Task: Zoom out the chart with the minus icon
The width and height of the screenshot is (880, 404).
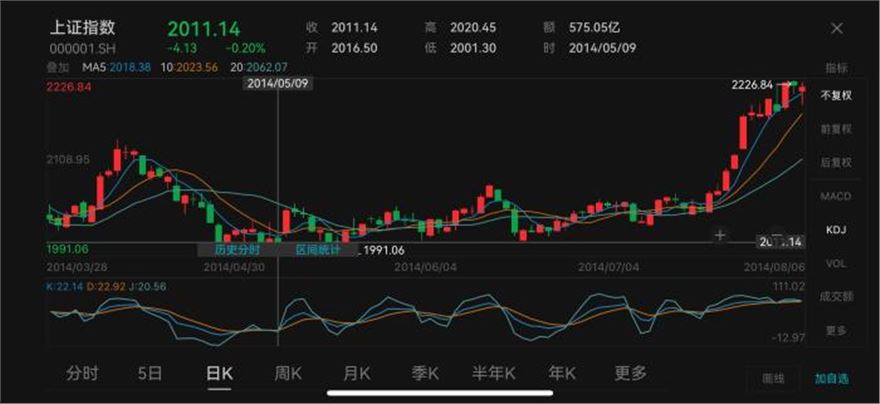Action: 776,235
